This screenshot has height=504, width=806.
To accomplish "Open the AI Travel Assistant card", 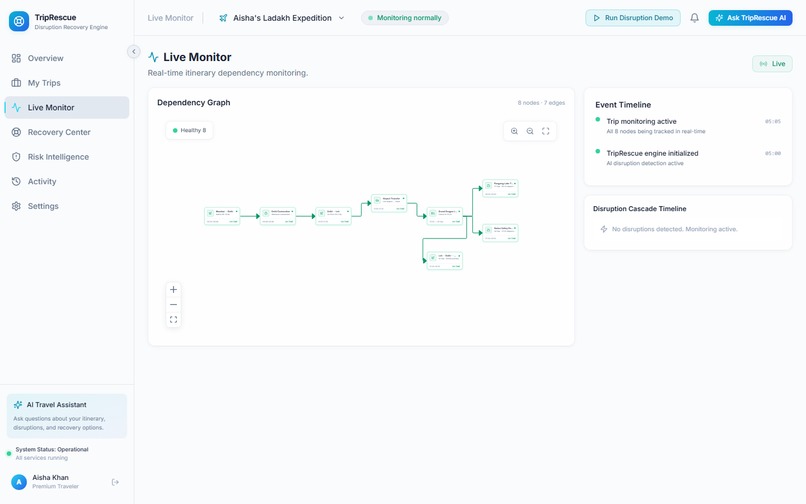I will (x=67, y=416).
